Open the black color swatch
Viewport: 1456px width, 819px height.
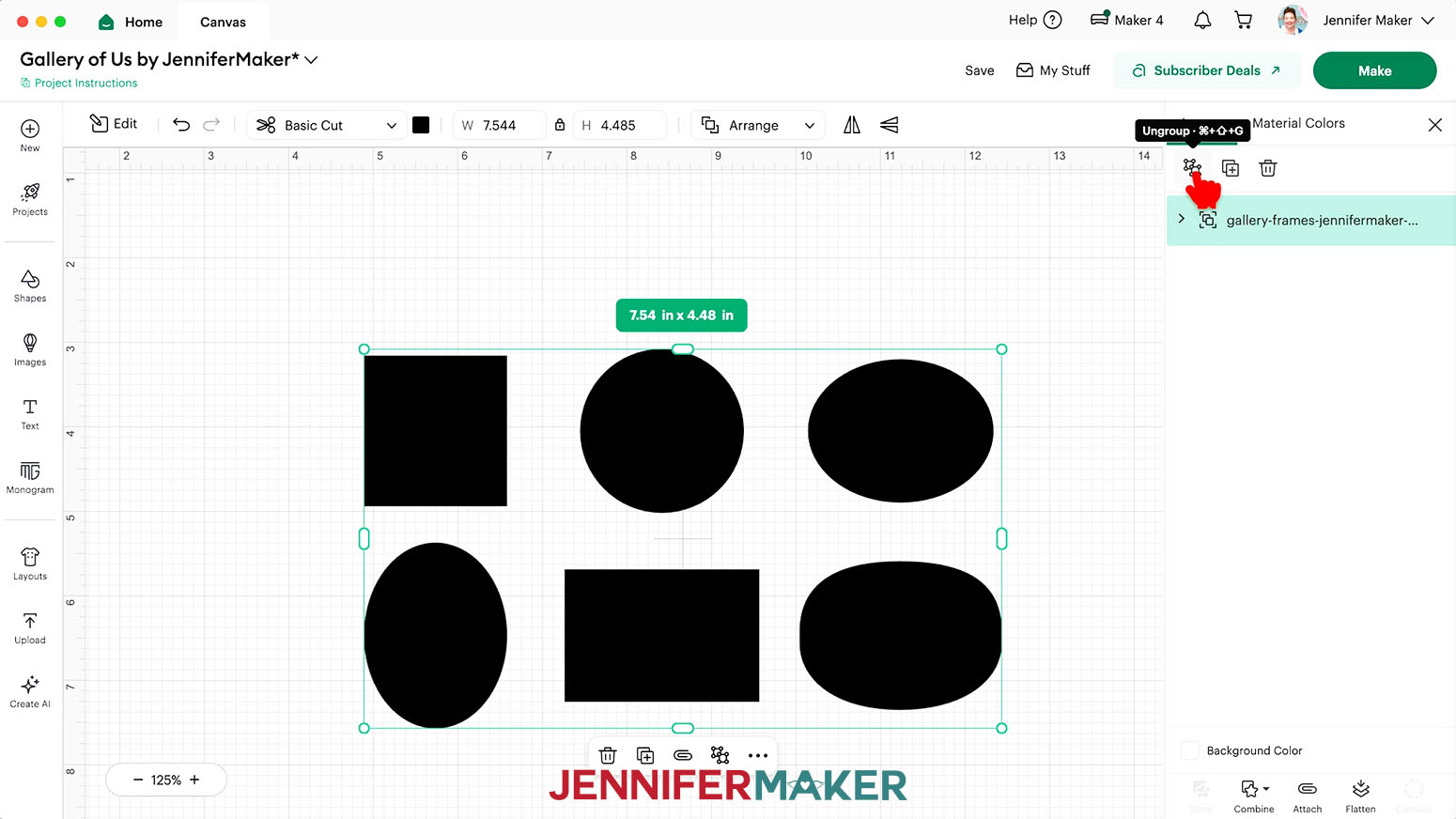click(x=421, y=125)
